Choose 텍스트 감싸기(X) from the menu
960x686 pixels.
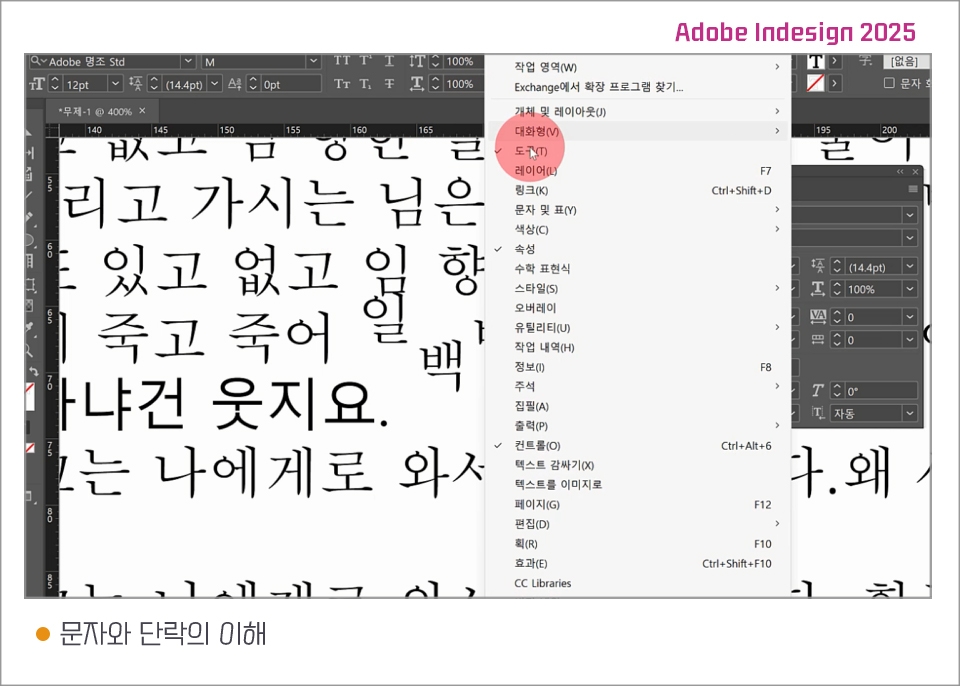pyautogui.click(x=637, y=465)
